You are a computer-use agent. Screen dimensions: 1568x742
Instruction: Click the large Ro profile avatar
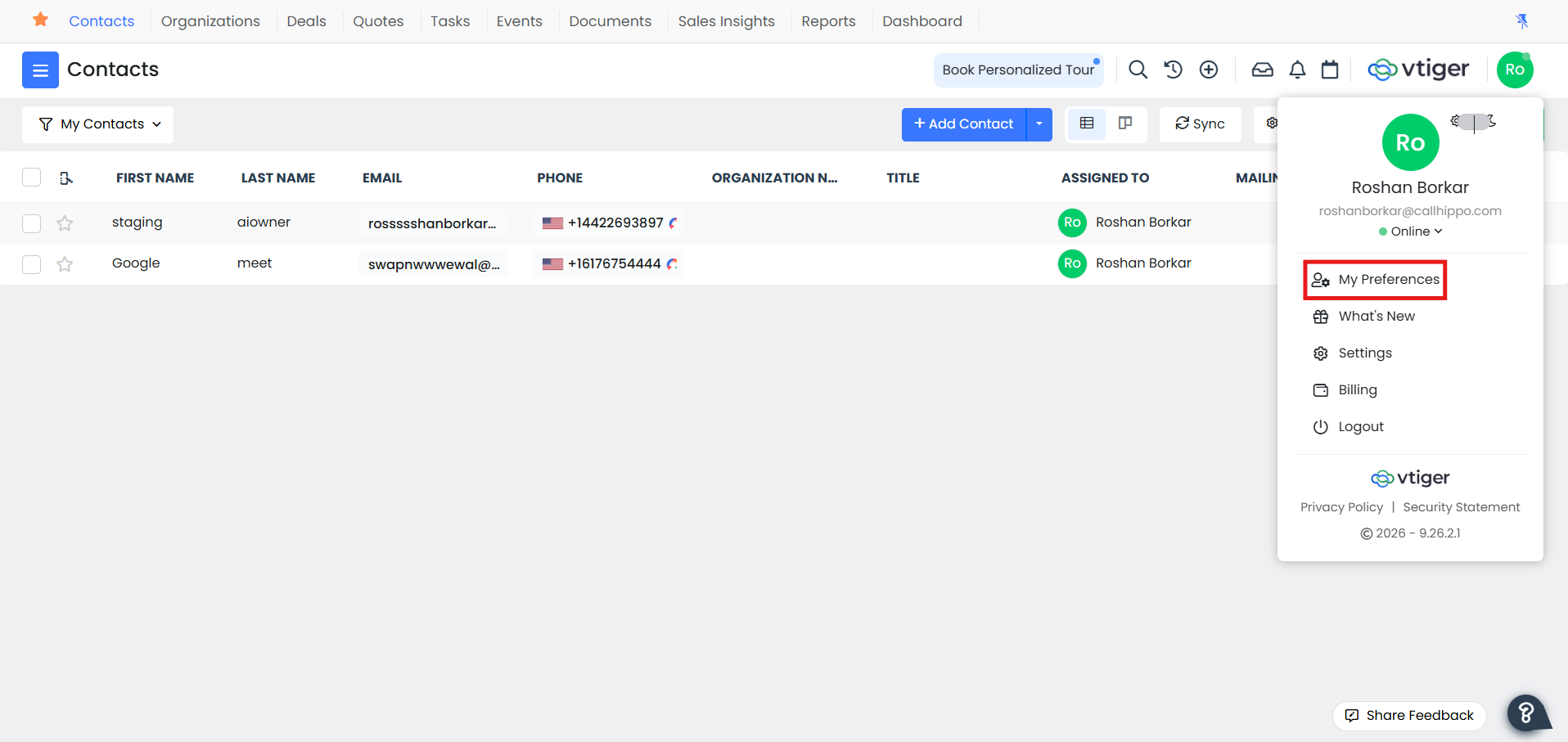coord(1410,142)
